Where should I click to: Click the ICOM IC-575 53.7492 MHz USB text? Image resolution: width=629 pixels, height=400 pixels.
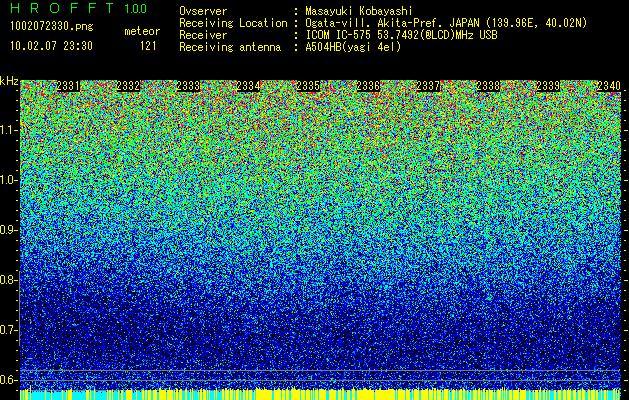coord(401,35)
